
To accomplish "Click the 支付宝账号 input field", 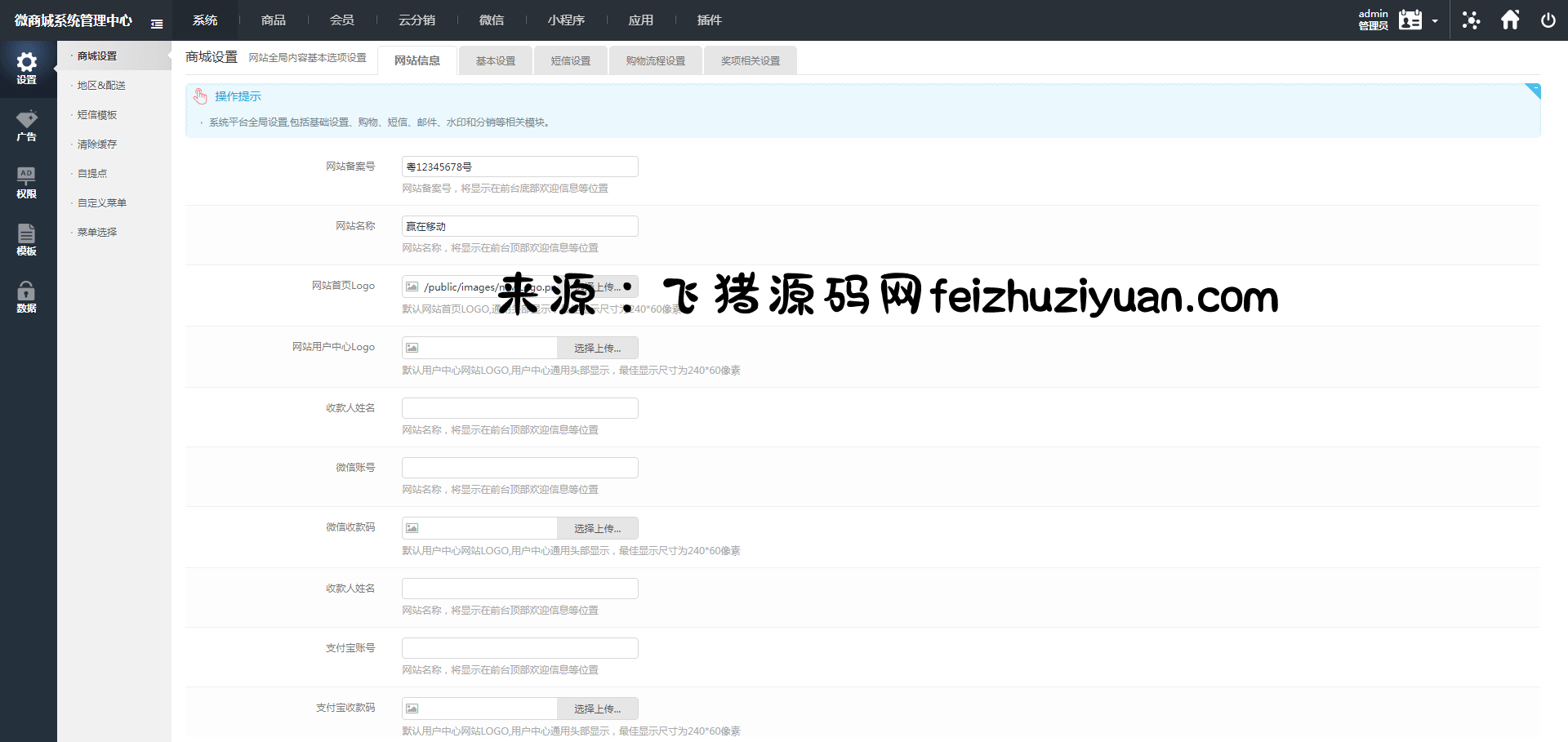I will pos(519,648).
